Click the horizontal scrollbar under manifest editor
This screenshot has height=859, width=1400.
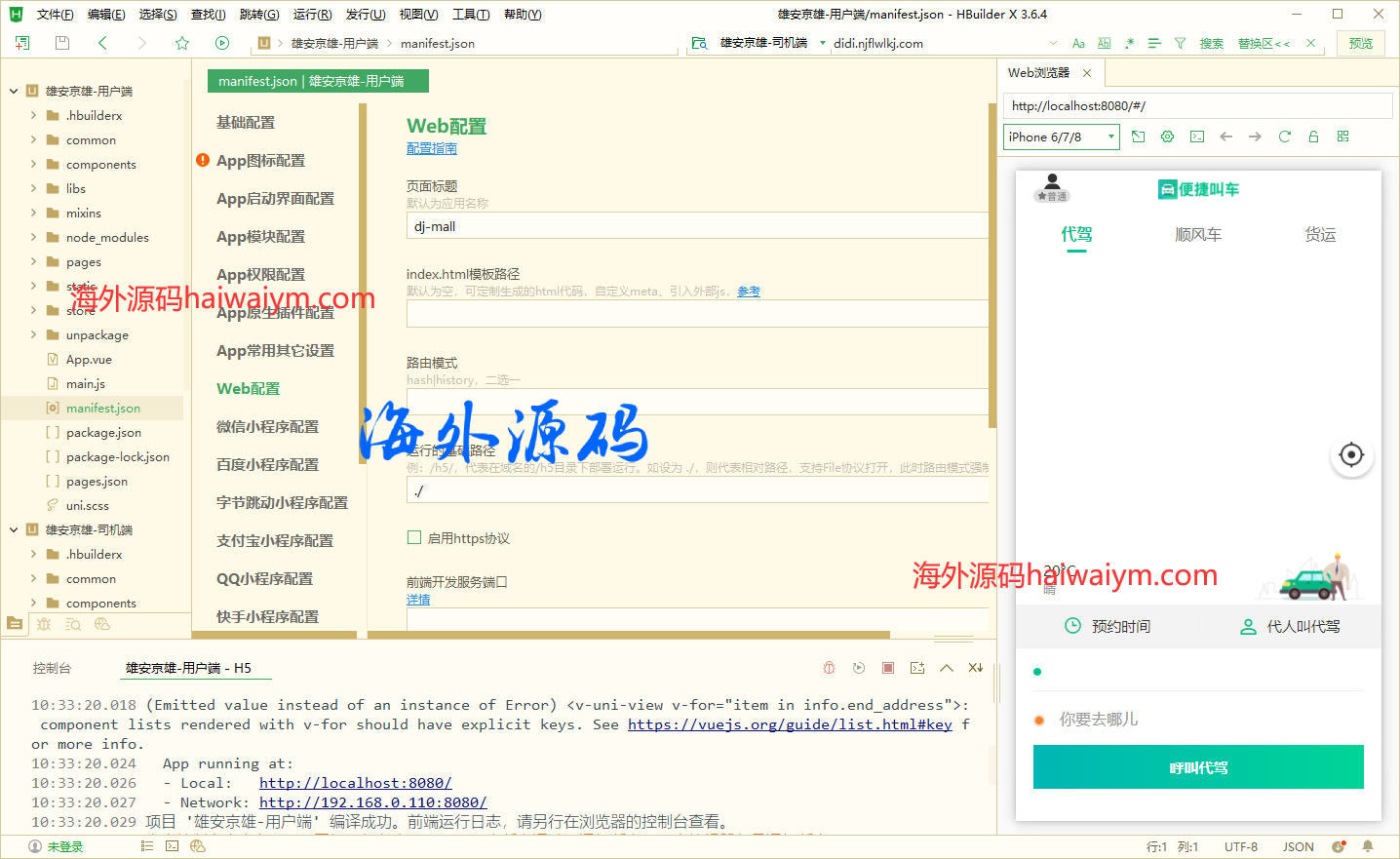634,635
